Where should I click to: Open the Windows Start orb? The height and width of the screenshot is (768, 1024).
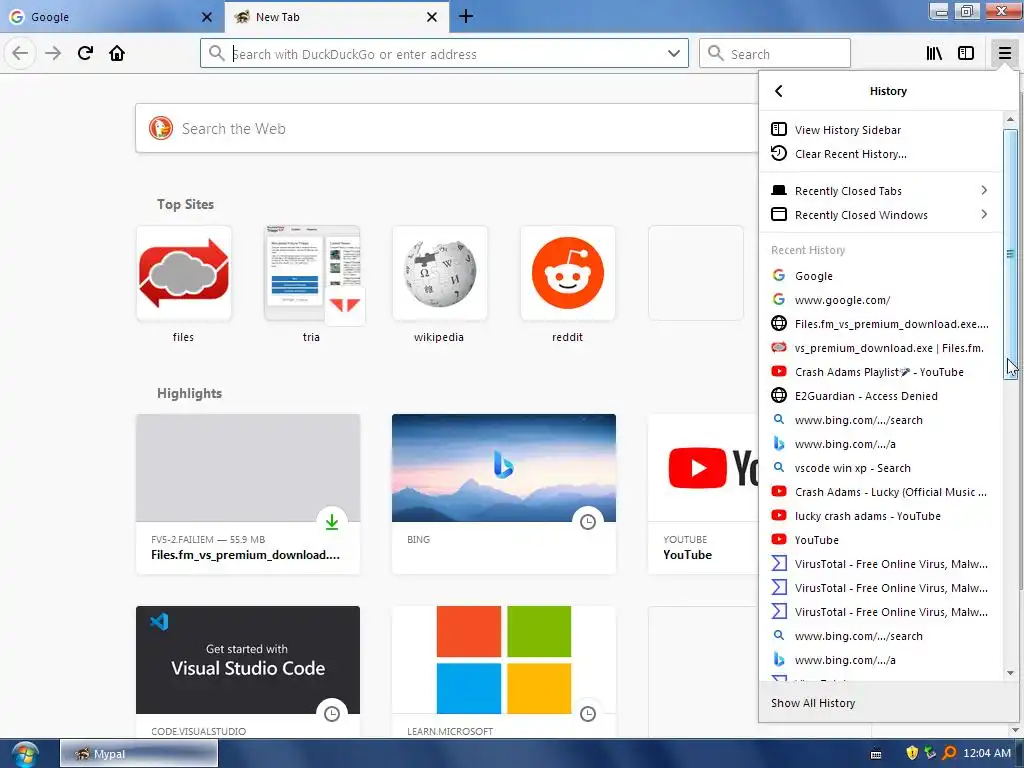[x=25, y=754]
